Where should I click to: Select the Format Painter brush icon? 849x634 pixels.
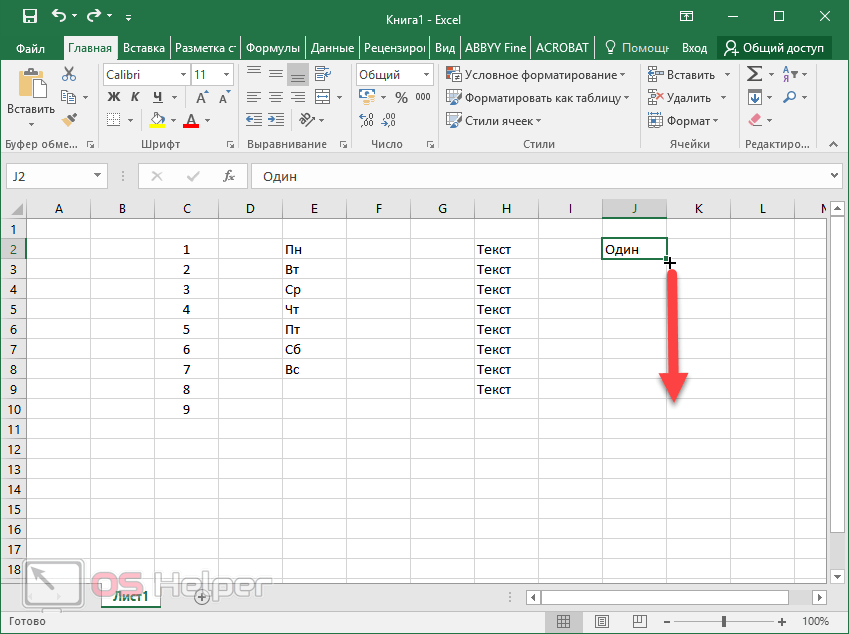pyautogui.click(x=69, y=120)
